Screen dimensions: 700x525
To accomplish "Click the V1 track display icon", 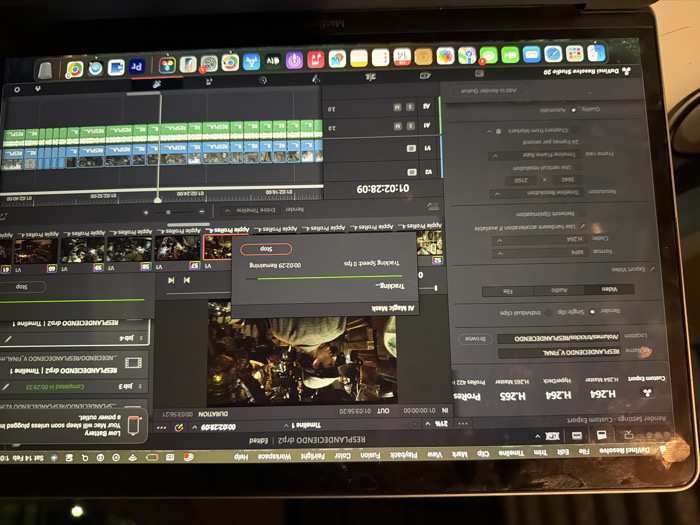I will pos(412,149).
